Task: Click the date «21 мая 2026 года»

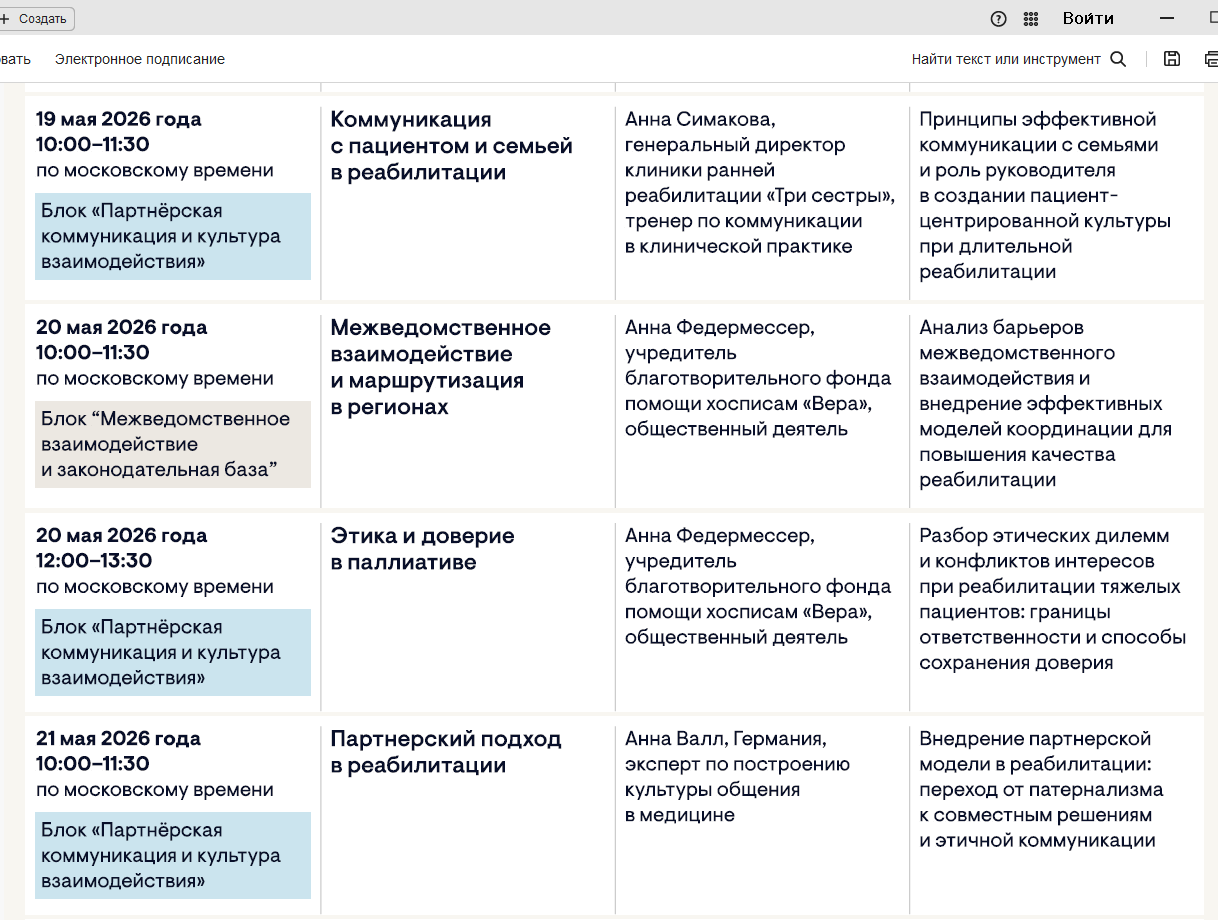Action: [118, 739]
